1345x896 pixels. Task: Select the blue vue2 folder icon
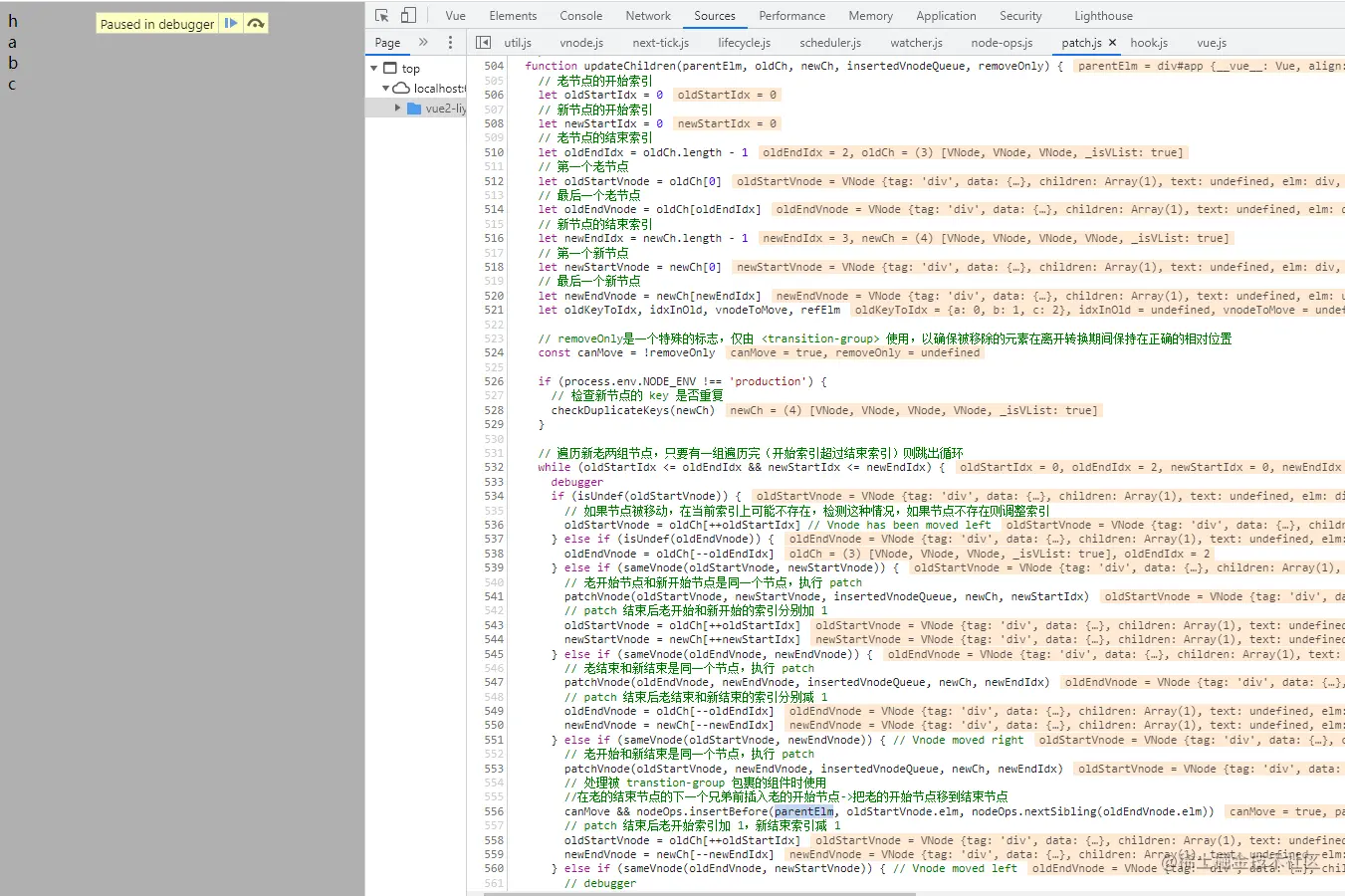click(x=414, y=109)
